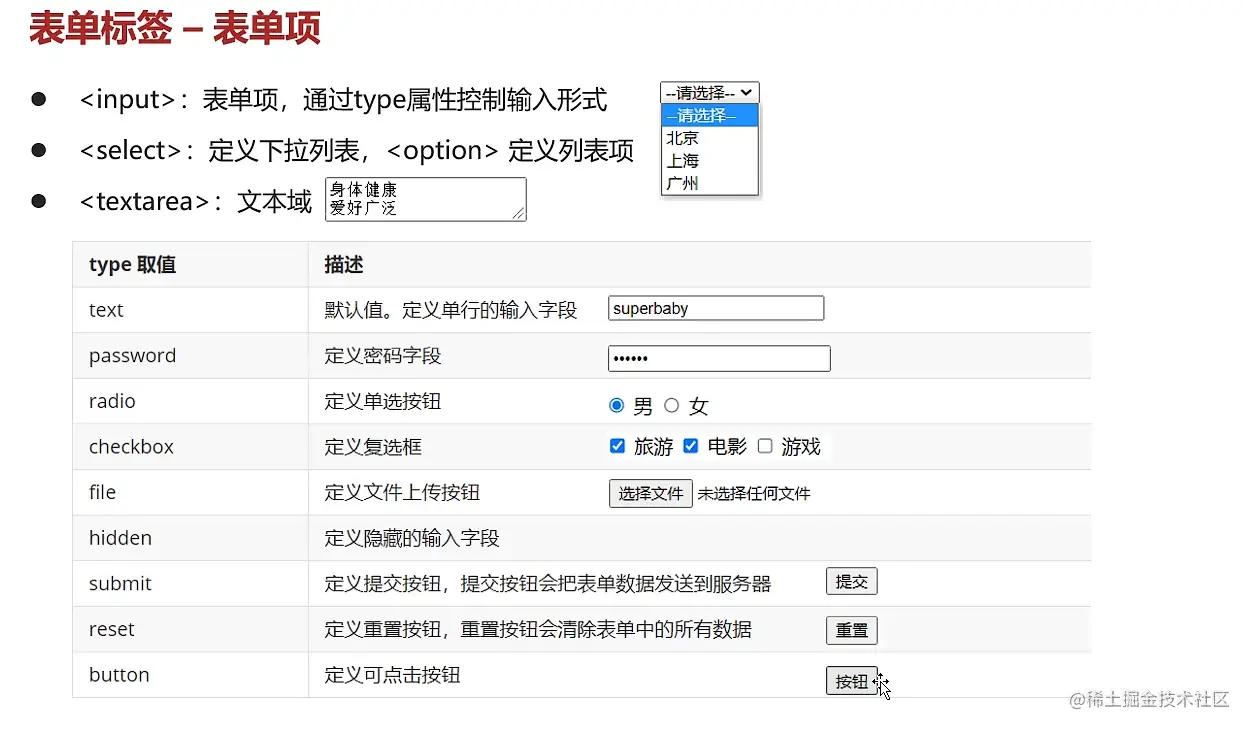Open the --请选择-- dropdown select box
The width and height of the screenshot is (1251, 731).
(x=709, y=93)
